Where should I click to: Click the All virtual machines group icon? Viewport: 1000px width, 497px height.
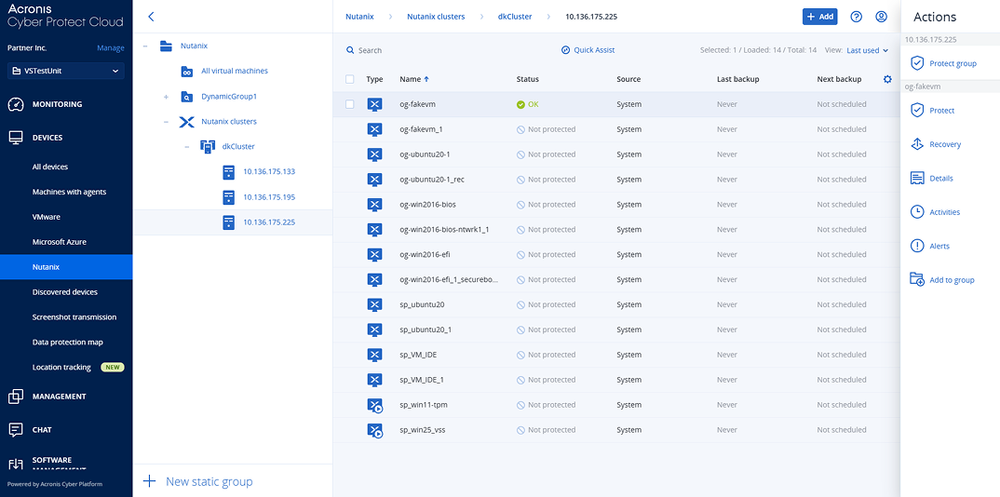click(x=187, y=71)
